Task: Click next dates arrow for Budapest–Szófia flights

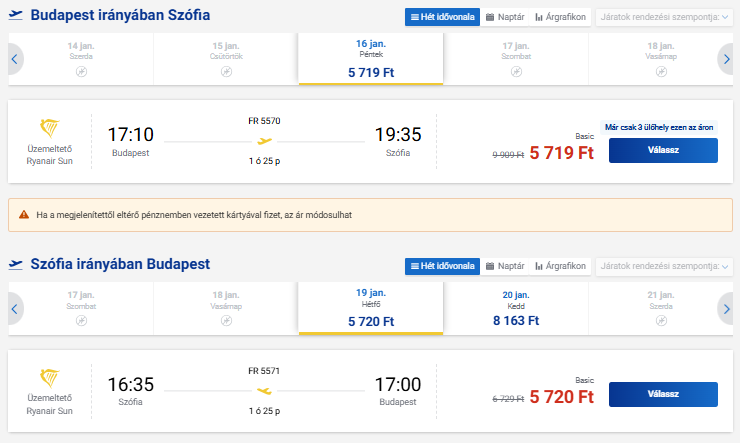Action: [x=726, y=60]
